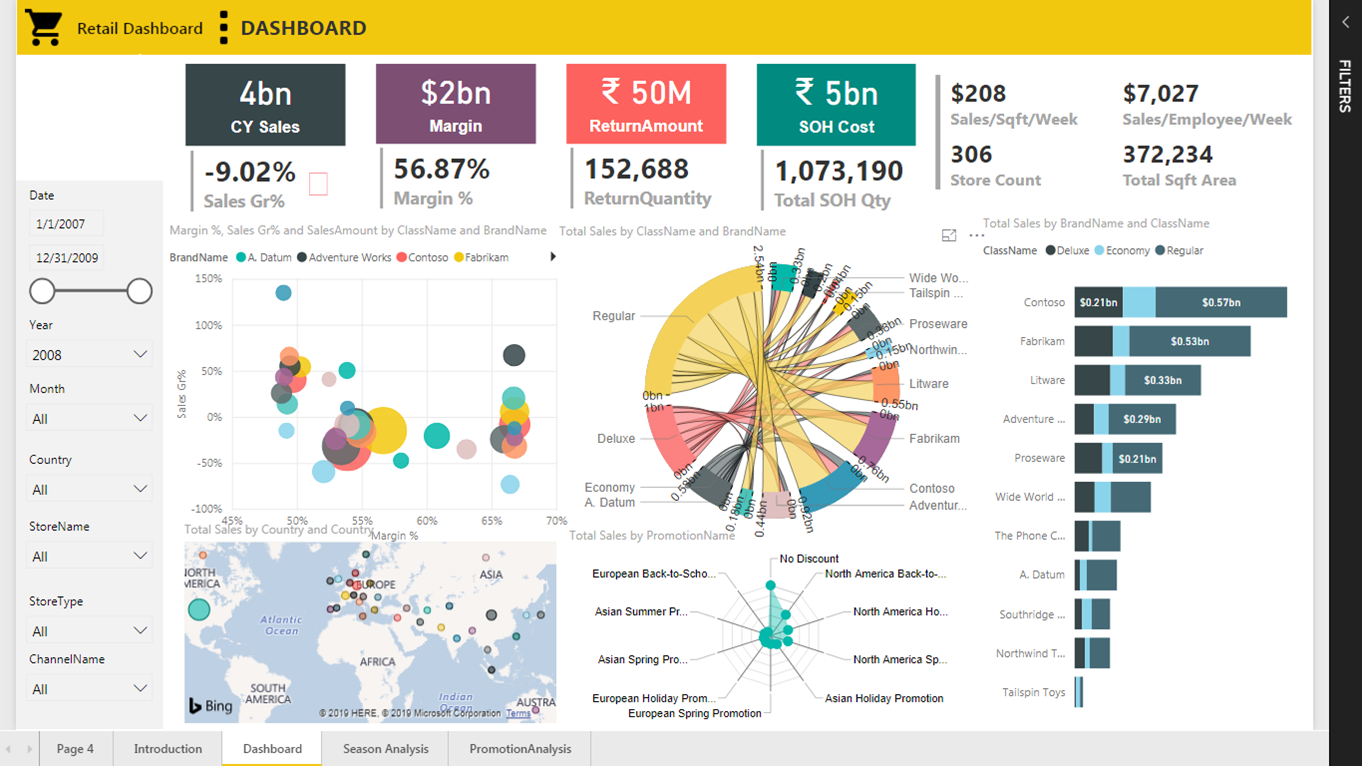
Task: Click the left handle of date slider
Action: click(x=42, y=291)
